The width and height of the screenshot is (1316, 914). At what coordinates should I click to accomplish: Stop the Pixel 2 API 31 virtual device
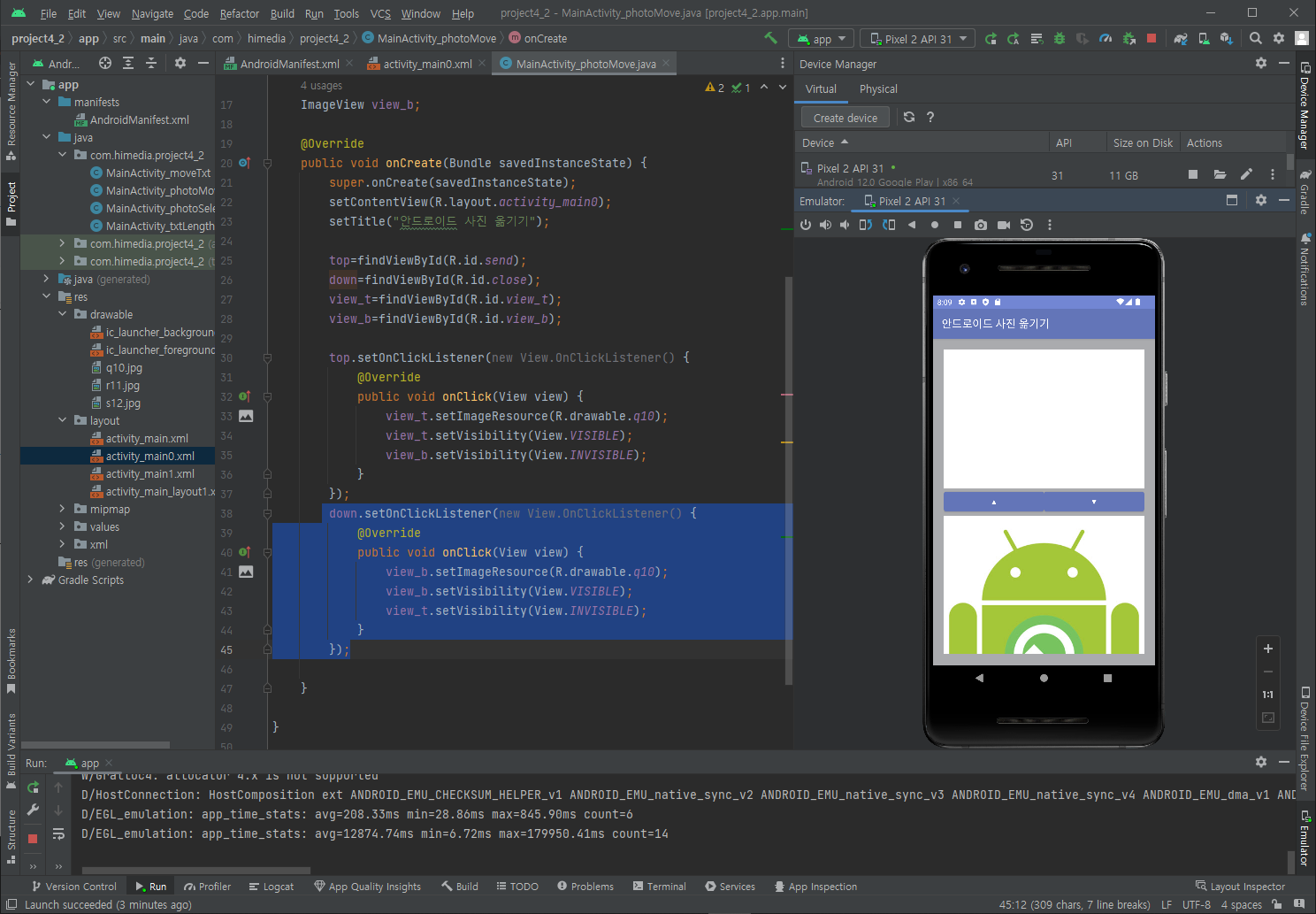point(1193,174)
